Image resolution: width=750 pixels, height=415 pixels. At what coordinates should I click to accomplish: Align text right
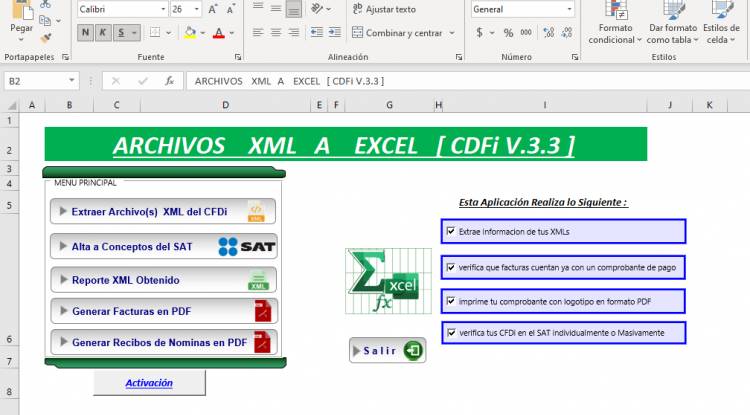coord(294,33)
